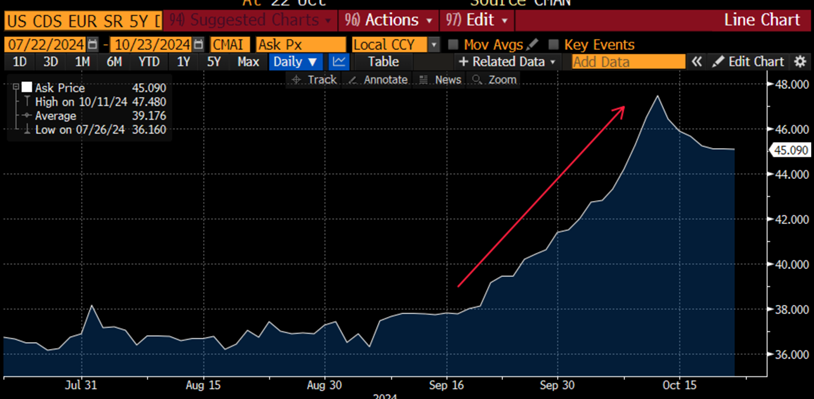Image resolution: width=814 pixels, height=399 pixels.
Task: Click the start date 07/22/2024 field
Action: (x=46, y=45)
